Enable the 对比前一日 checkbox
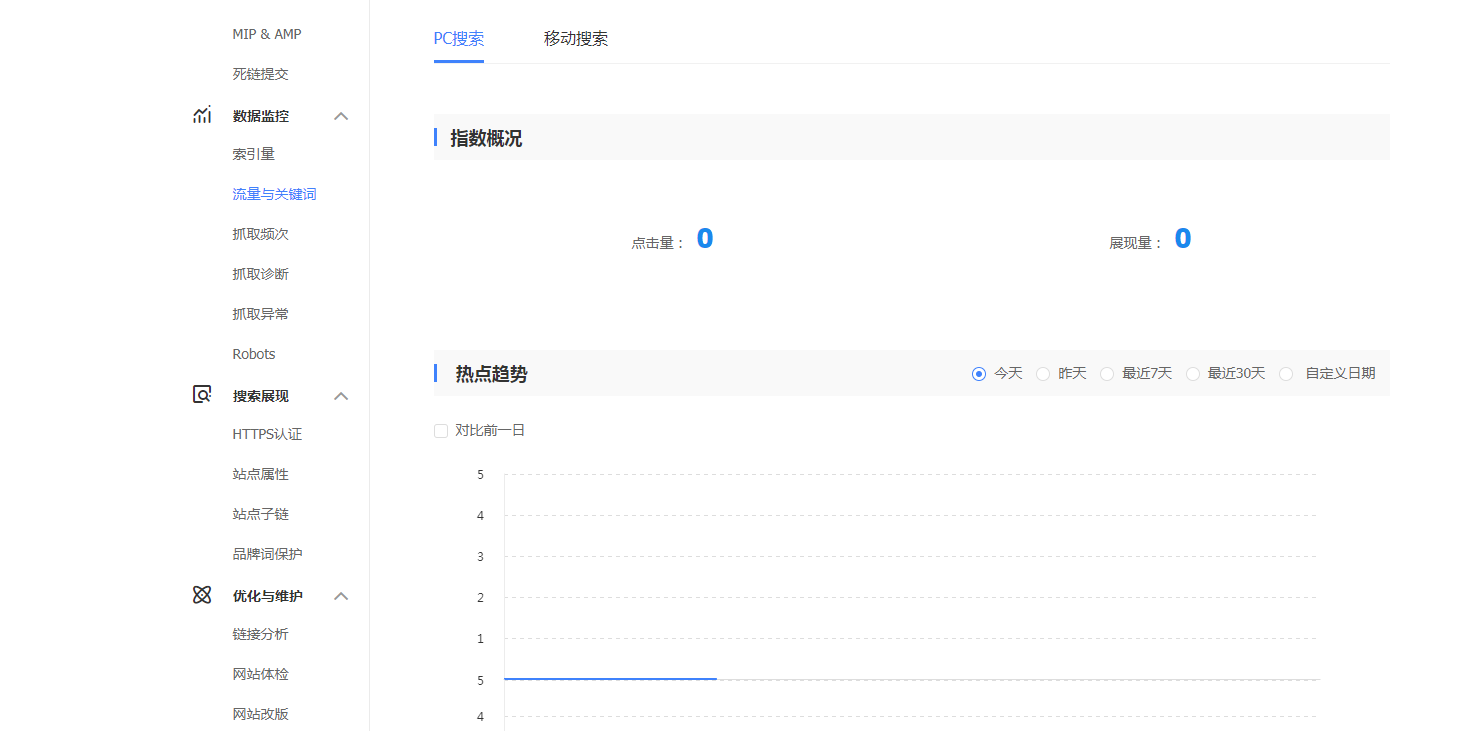 441,431
